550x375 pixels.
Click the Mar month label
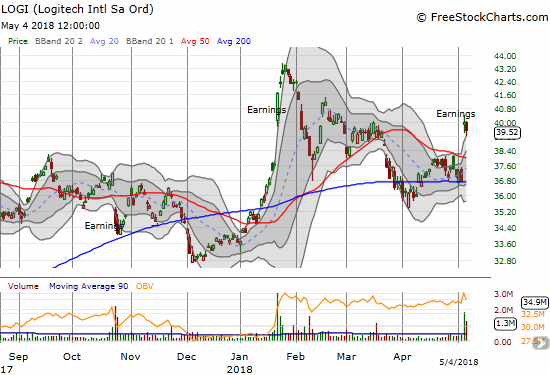coord(347,357)
